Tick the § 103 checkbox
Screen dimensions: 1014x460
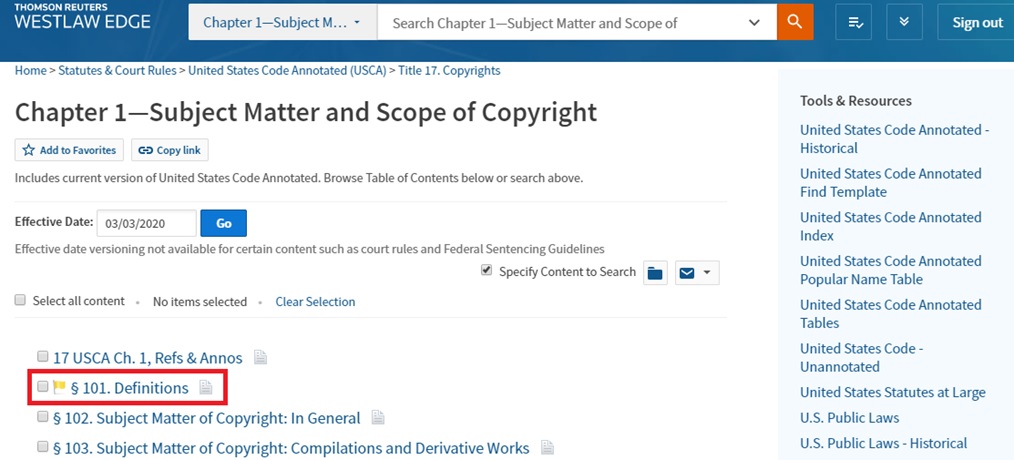pos(42,447)
